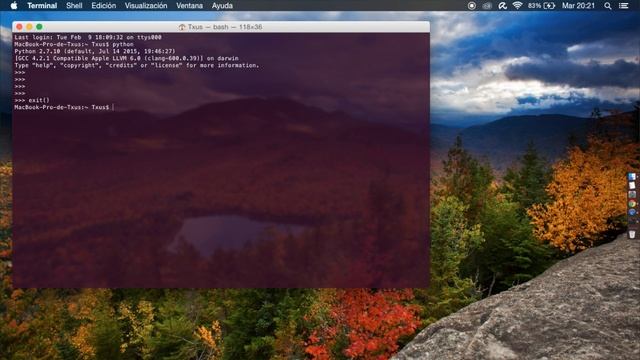
Task: Open the blue round app in Dock
Action: point(632,212)
